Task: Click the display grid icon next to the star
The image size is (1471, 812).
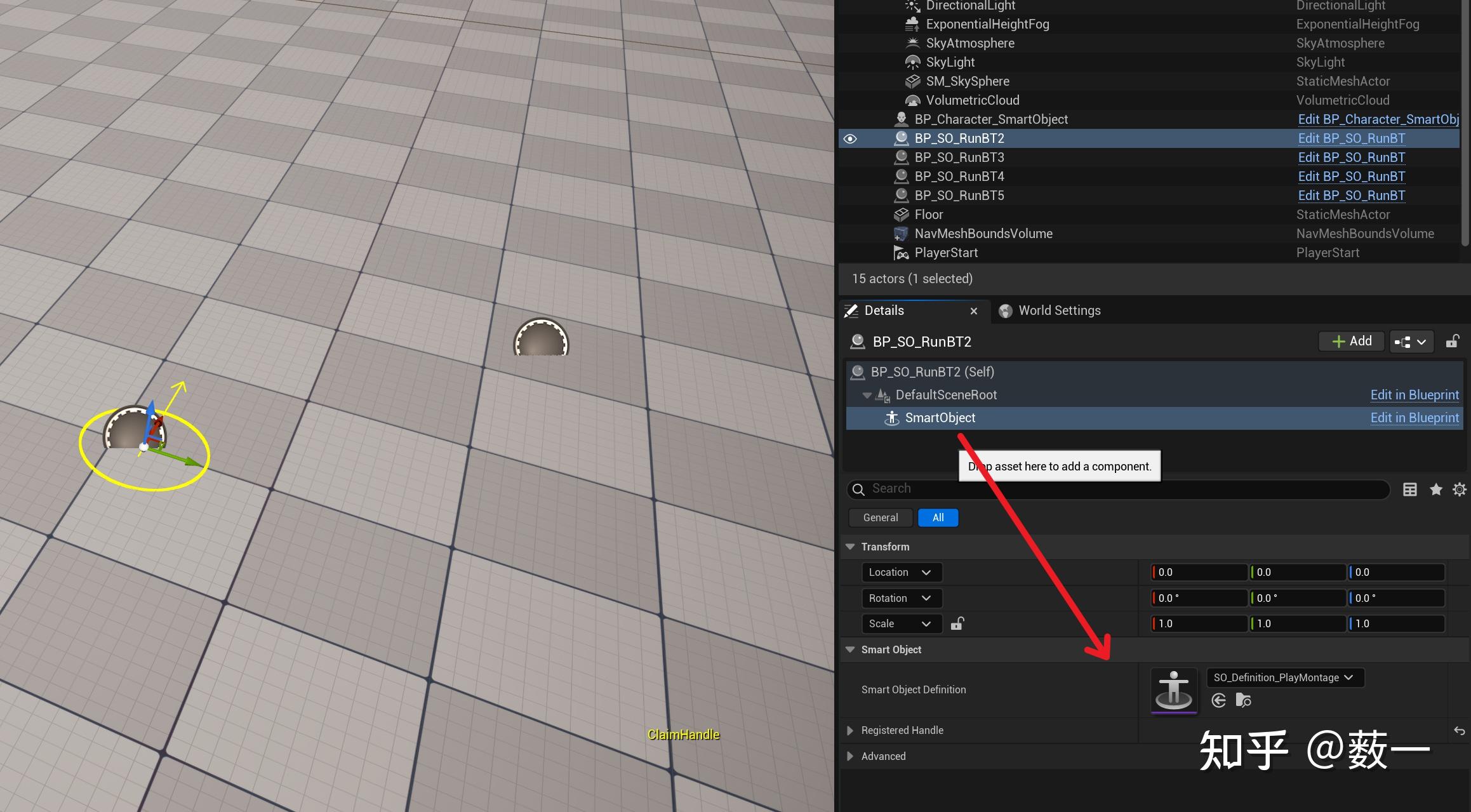Action: point(1409,489)
